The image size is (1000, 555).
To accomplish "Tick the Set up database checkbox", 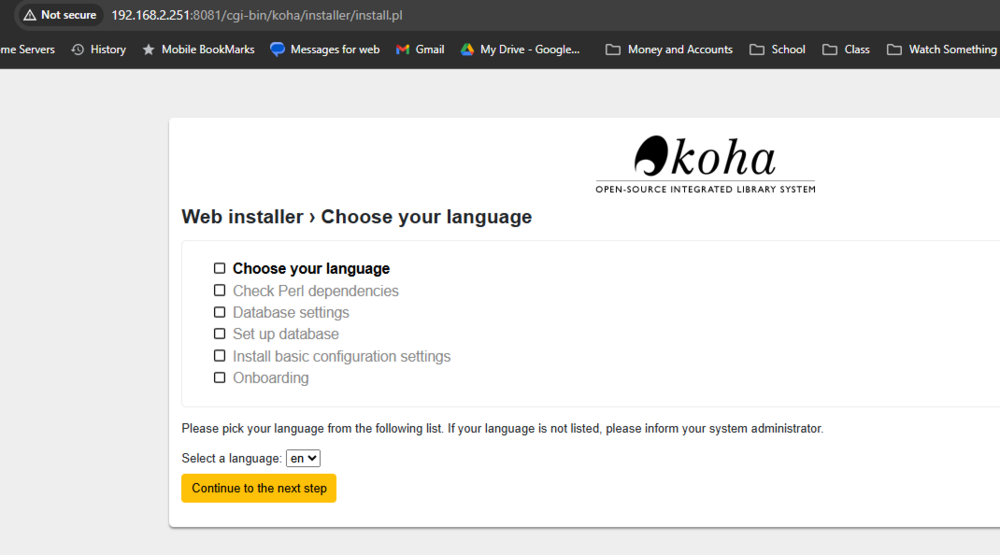I will [x=219, y=334].
